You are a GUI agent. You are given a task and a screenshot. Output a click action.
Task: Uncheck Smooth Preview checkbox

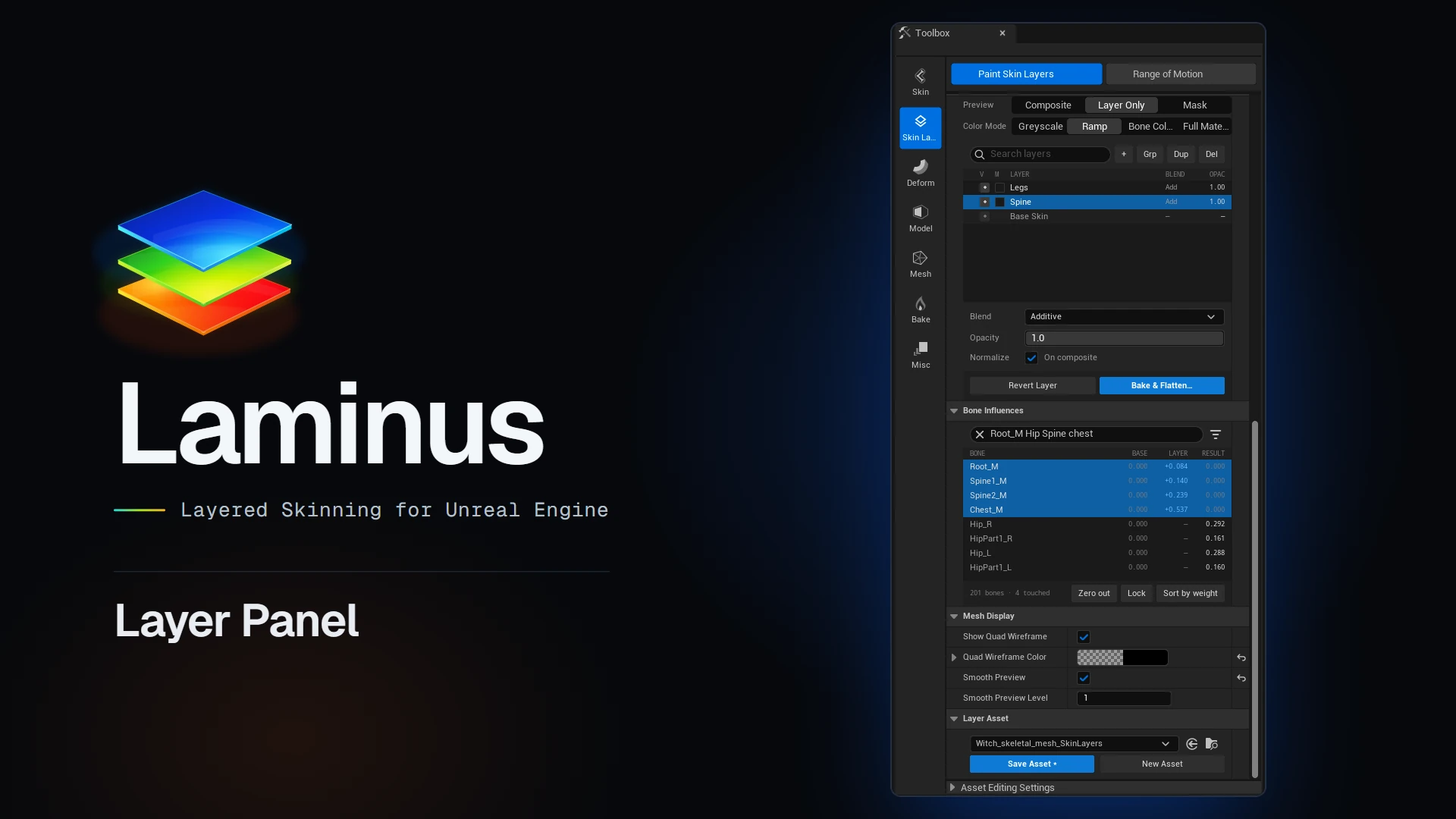(x=1084, y=678)
